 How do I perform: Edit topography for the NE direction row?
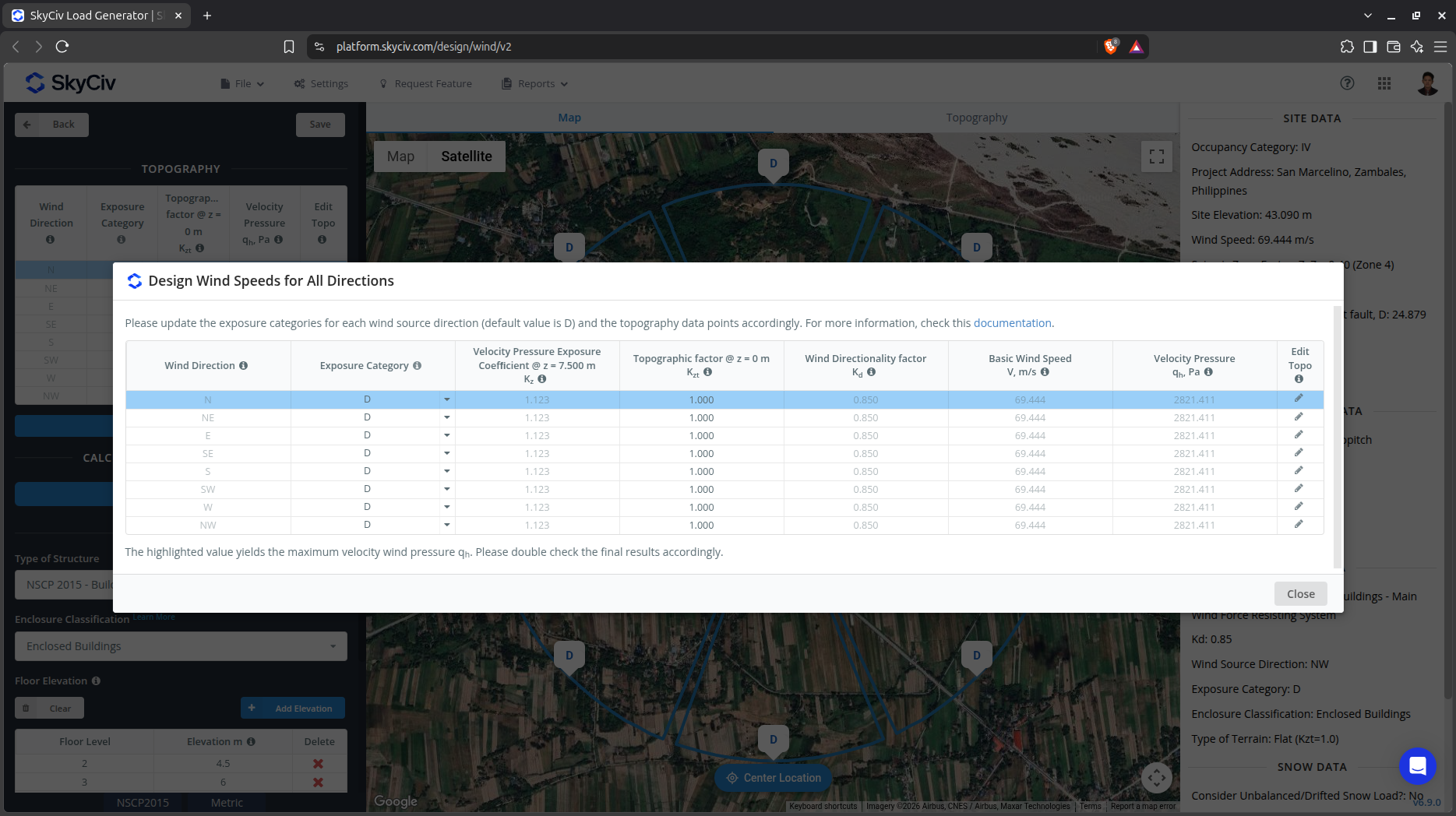(1299, 417)
